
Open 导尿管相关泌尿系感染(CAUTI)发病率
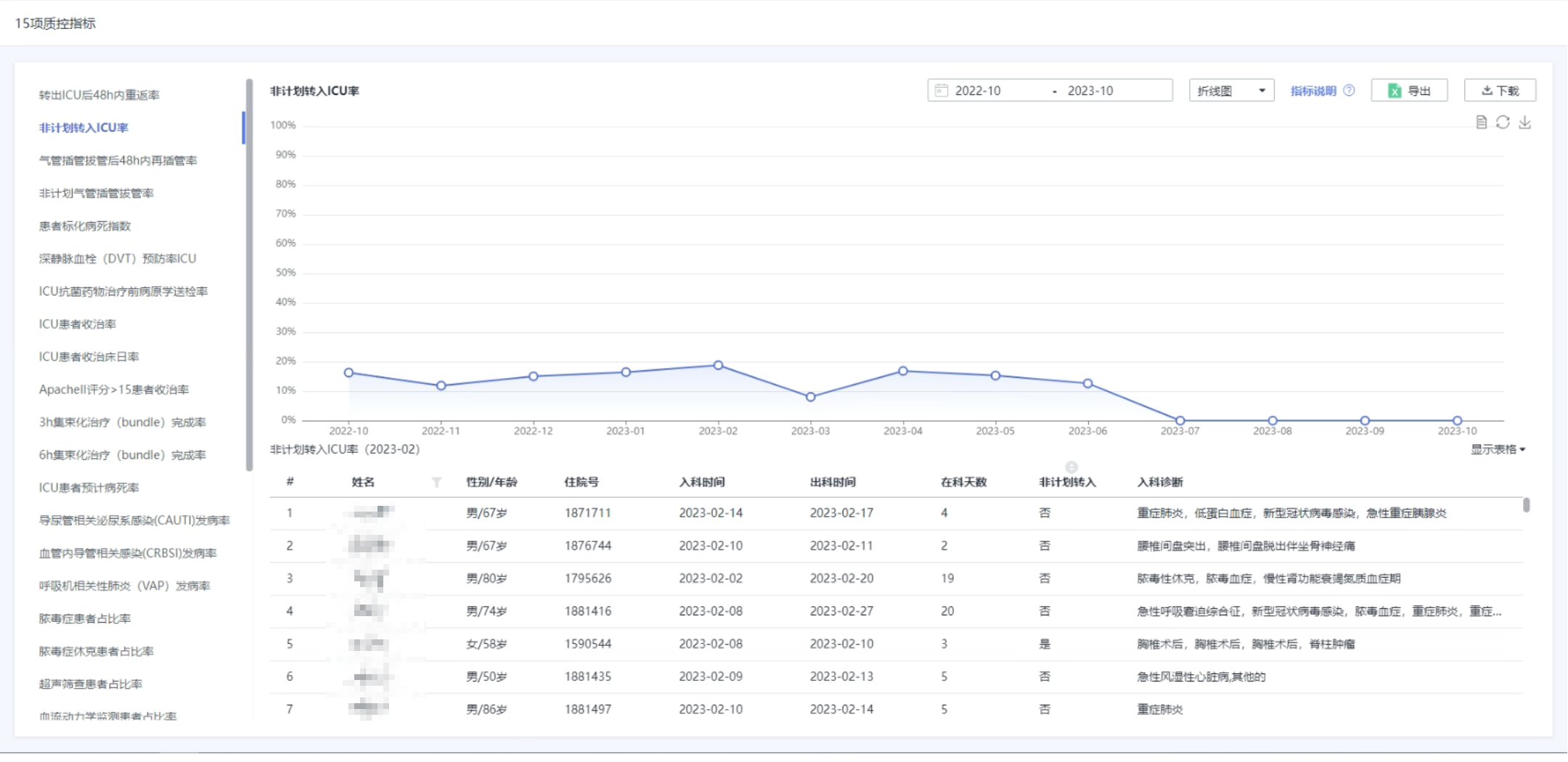[134, 520]
